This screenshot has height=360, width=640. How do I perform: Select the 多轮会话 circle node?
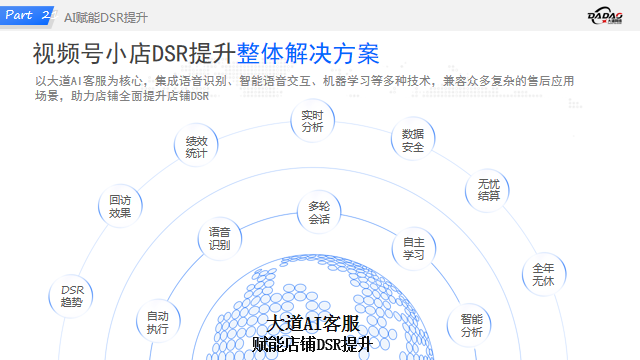(x=319, y=212)
